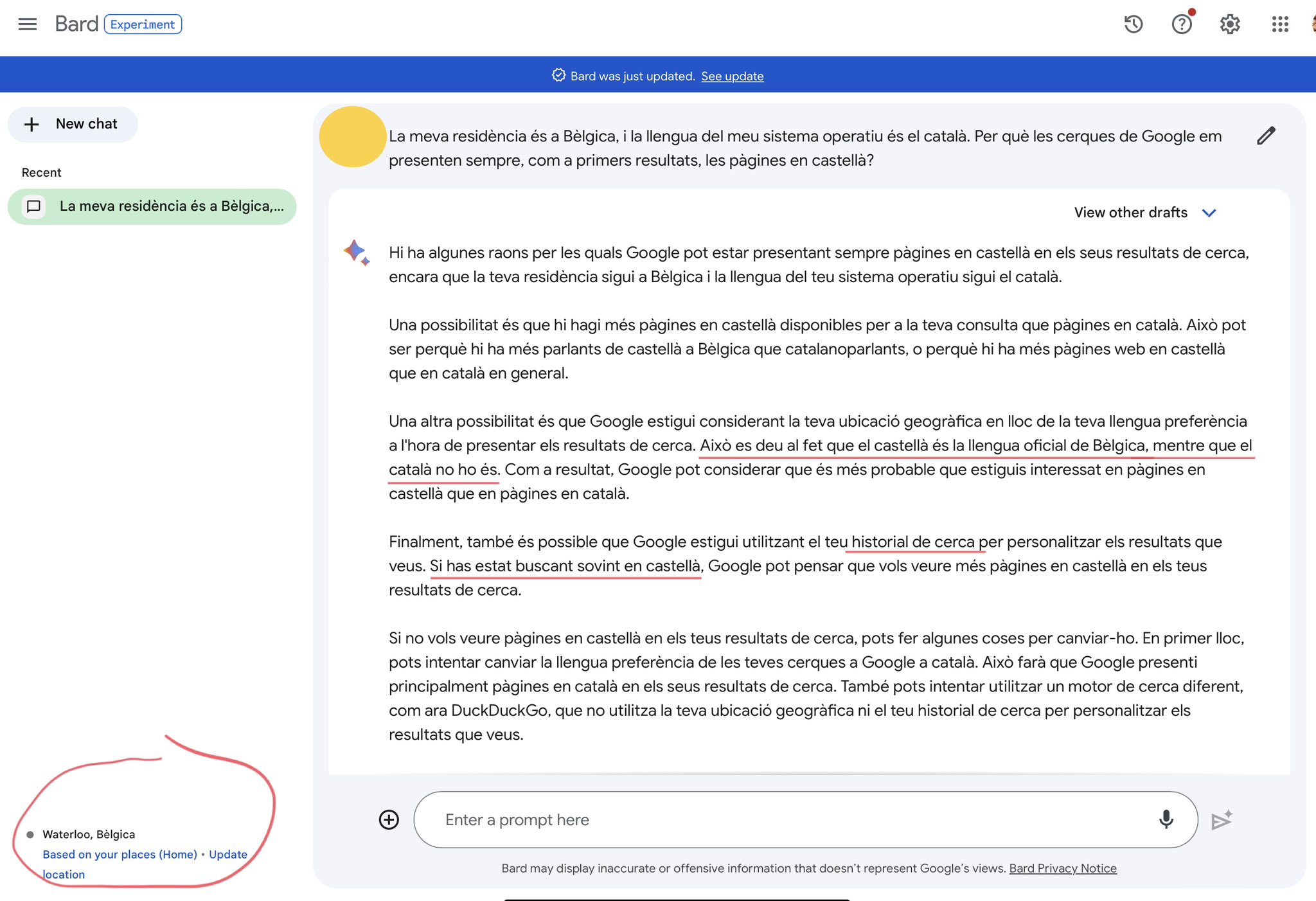Image resolution: width=1316 pixels, height=901 pixels.
Task: Open the Google apps grid
Action: click(1279, 24)
